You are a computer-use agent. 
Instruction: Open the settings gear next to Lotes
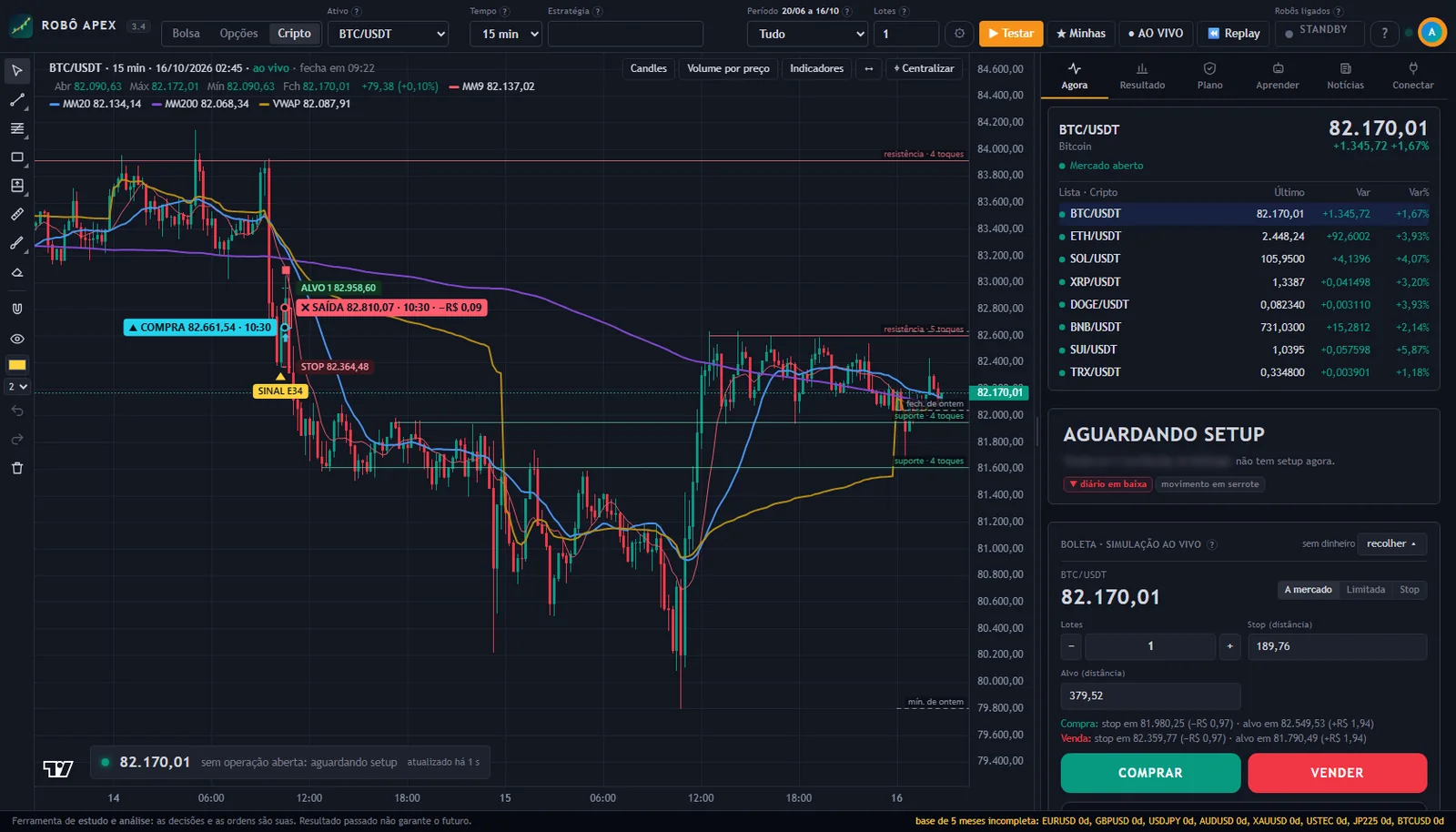[959, 34]
